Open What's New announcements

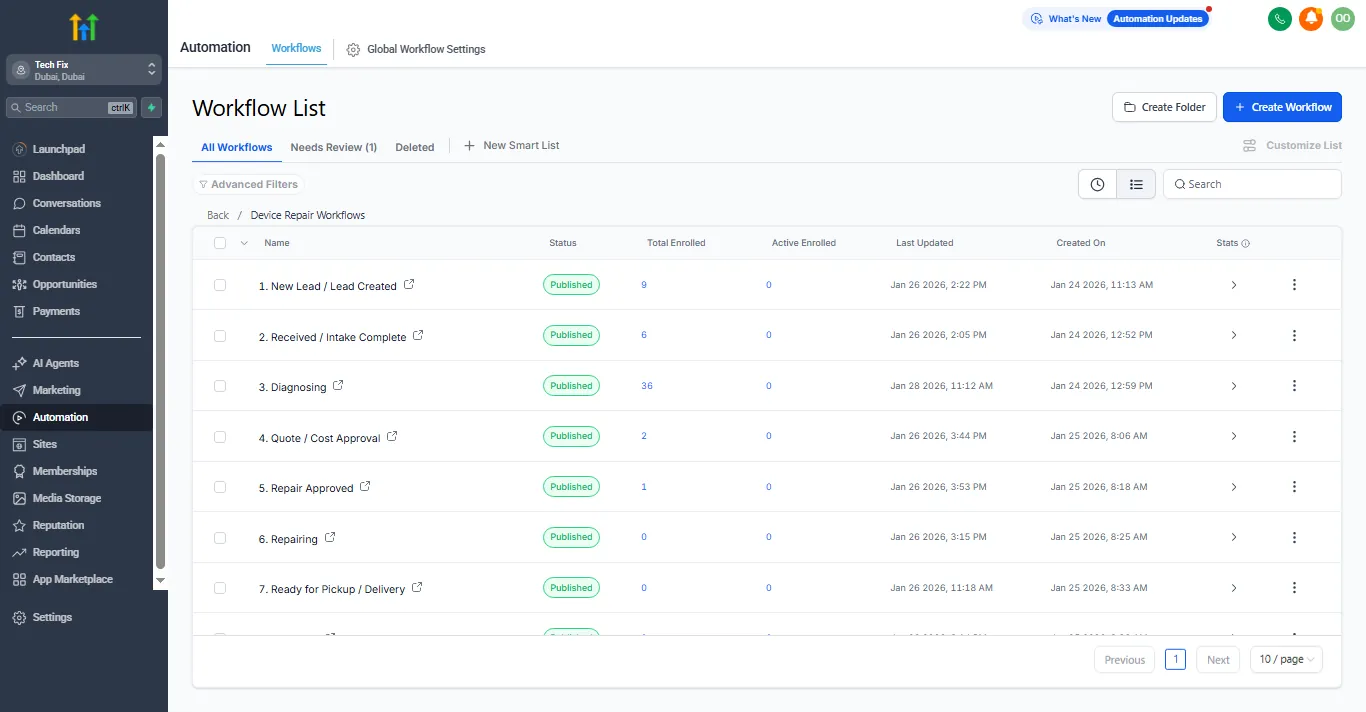point(1066,19)
